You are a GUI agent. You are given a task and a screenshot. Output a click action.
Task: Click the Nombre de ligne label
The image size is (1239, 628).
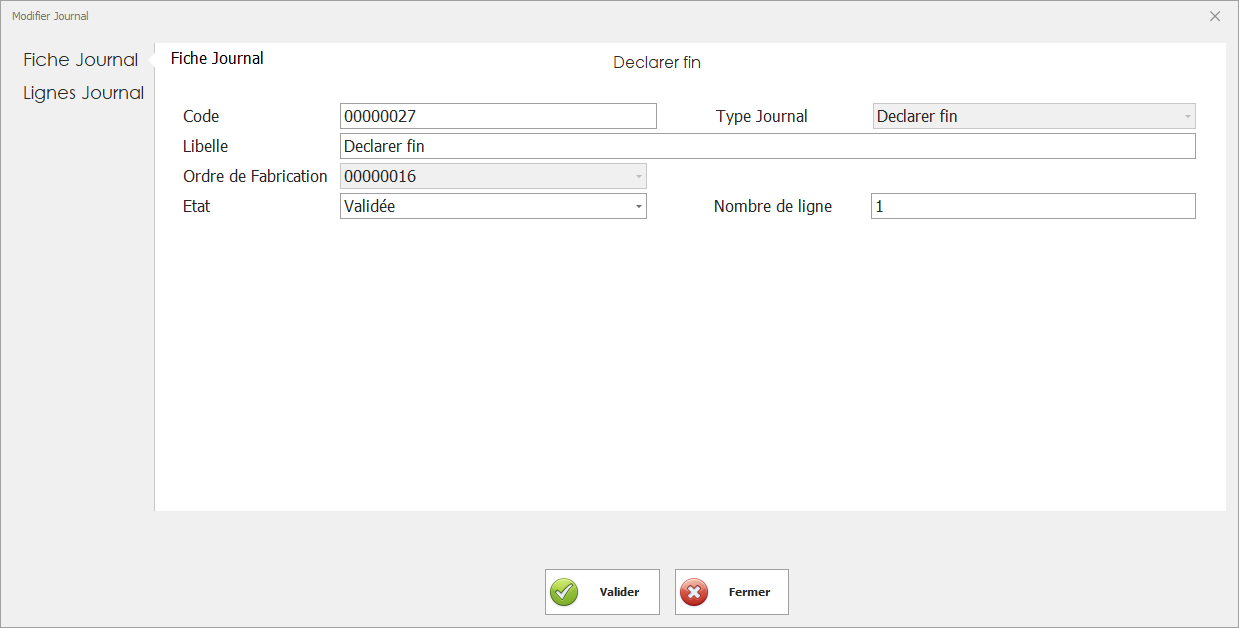click(x=772, y=206)
